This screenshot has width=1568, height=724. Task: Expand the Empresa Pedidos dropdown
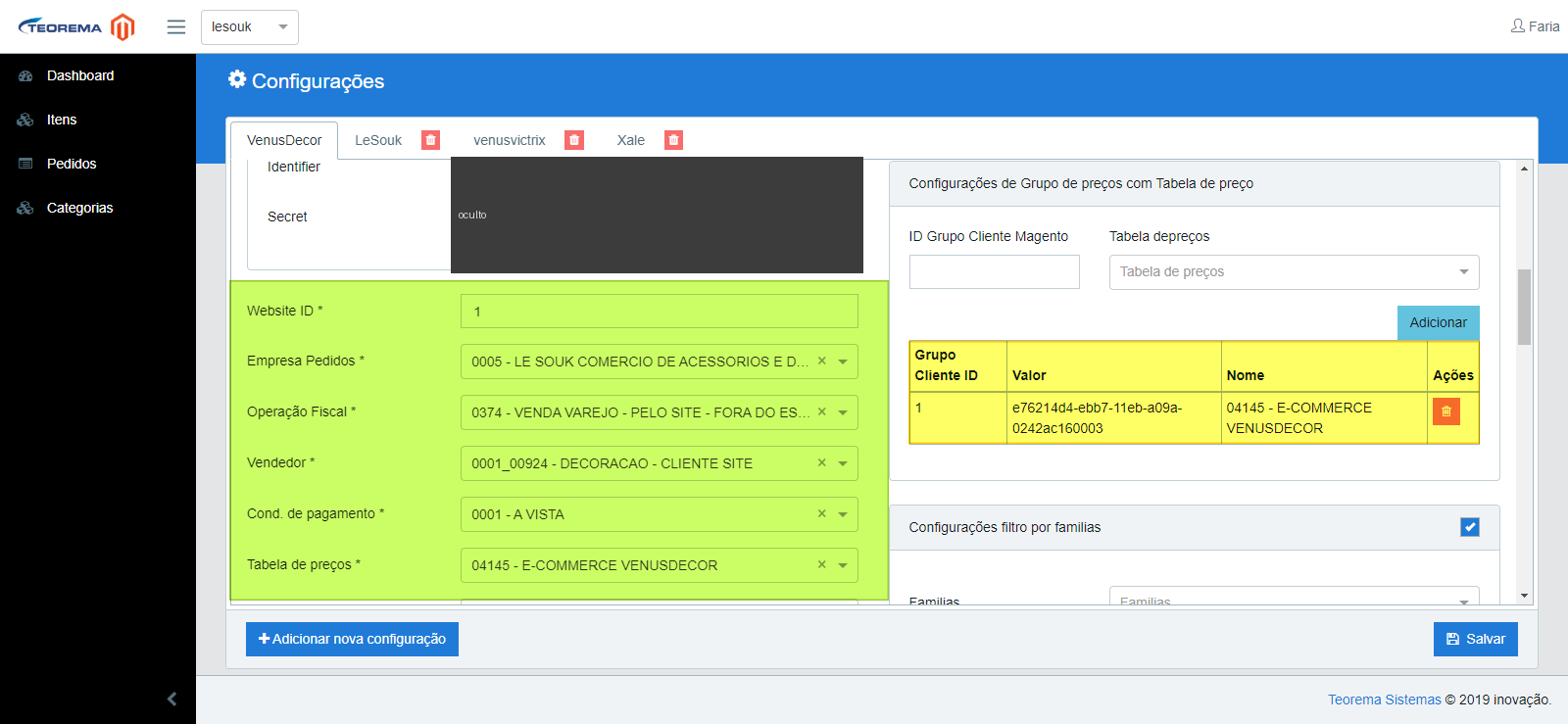pyautogui.click(x=843, y=362)
